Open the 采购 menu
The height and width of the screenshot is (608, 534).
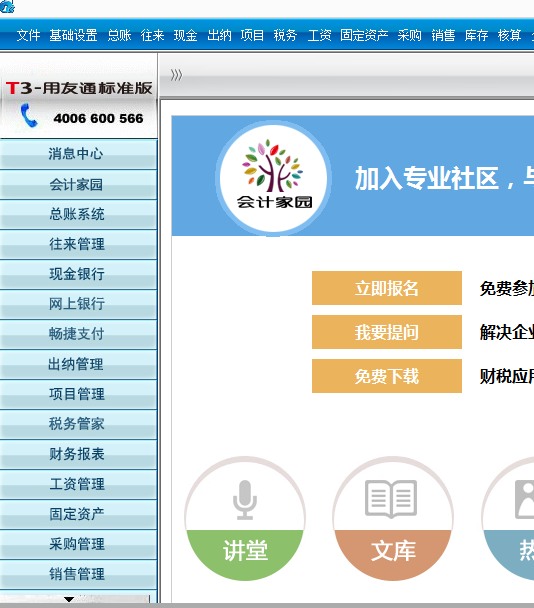coord(410,35)
